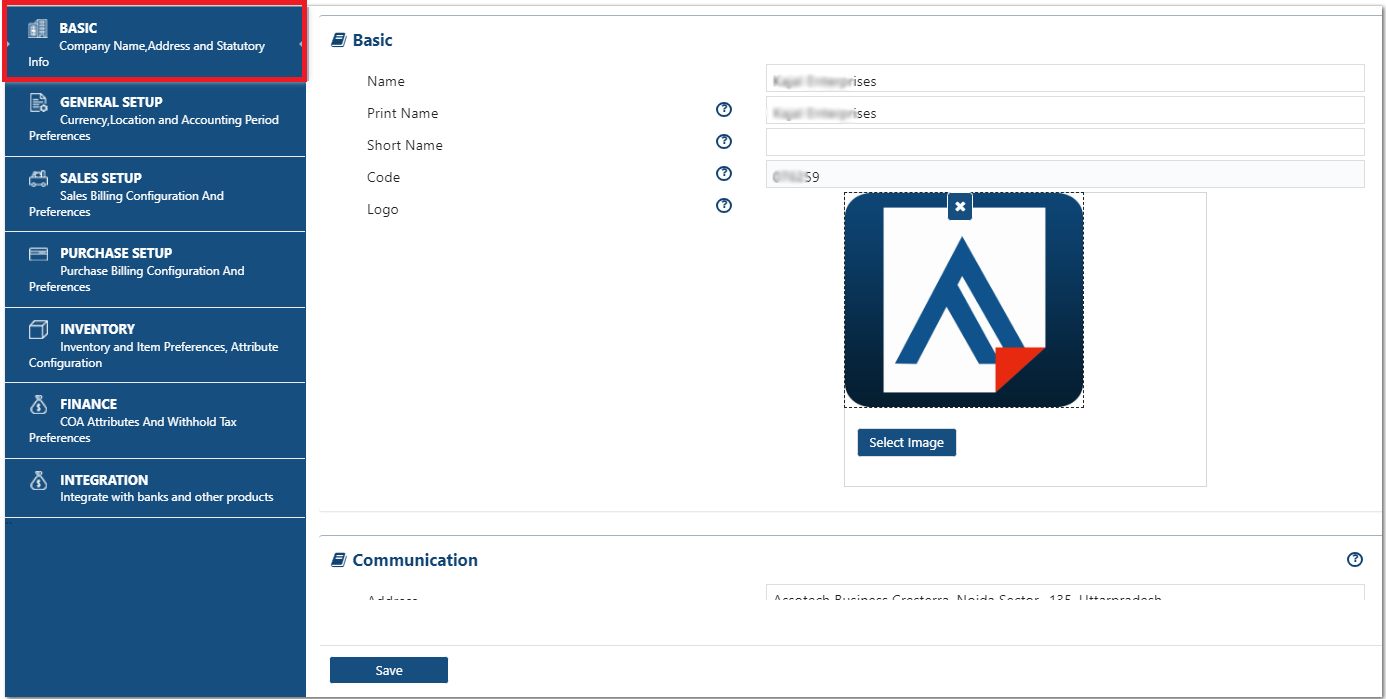Click the Purchase Setup card icon
The height and width of the screenshot is (699, 1386).
[x=38, y=253]
